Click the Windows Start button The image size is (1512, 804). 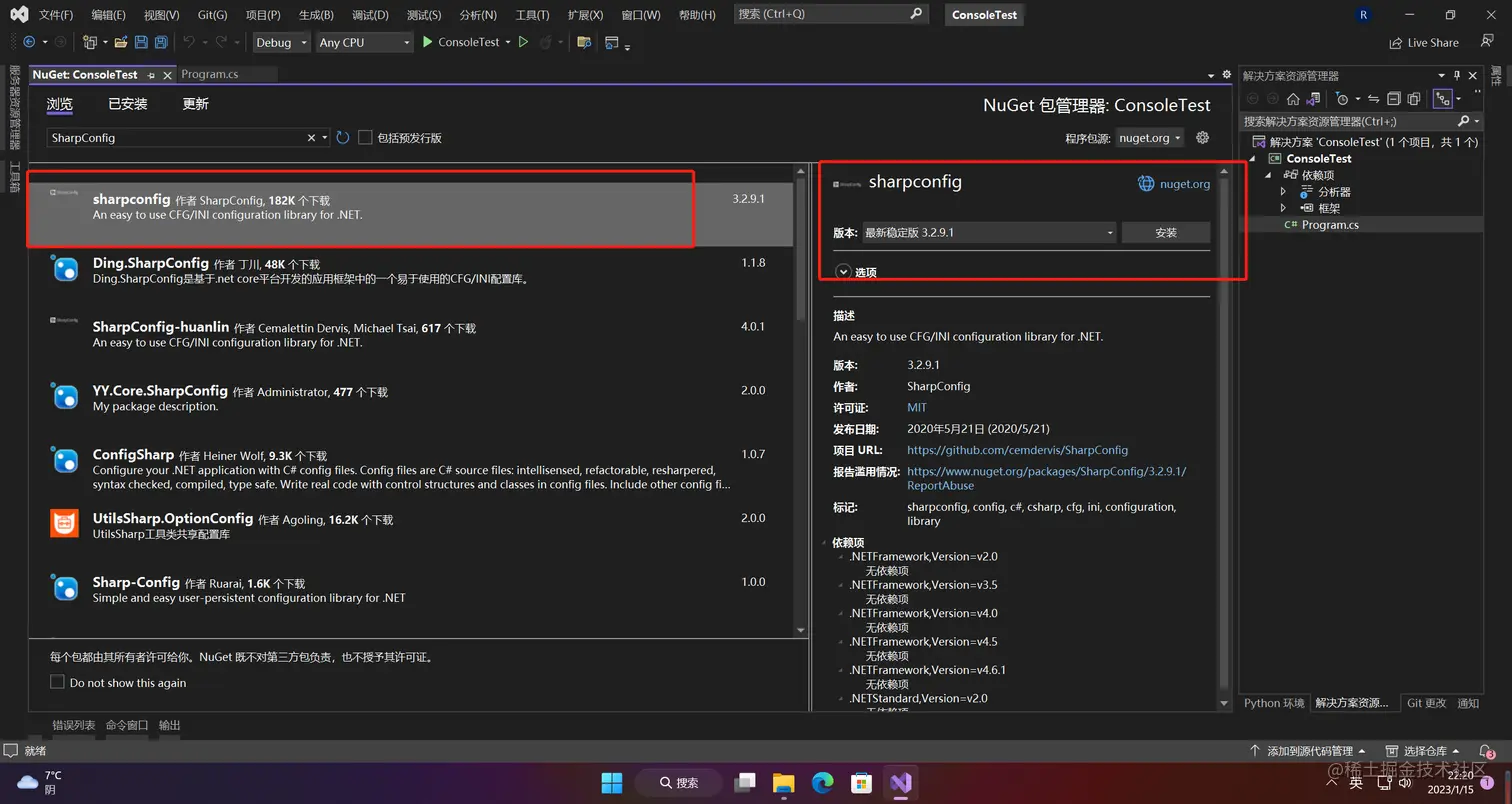point(612,783)
